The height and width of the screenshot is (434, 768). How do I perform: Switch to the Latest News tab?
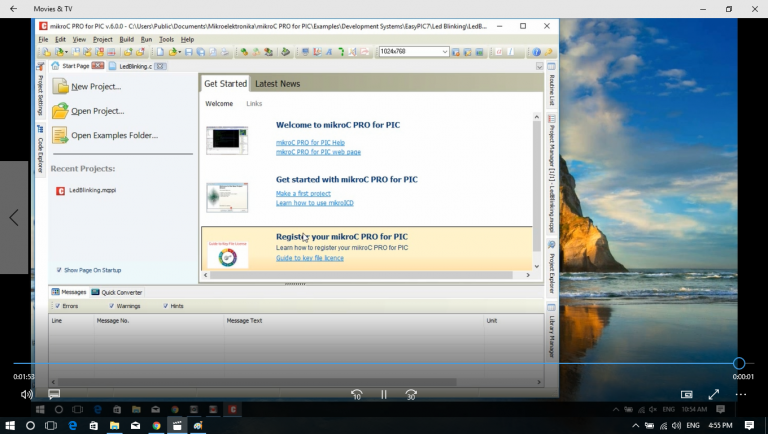tap(277, 84)
